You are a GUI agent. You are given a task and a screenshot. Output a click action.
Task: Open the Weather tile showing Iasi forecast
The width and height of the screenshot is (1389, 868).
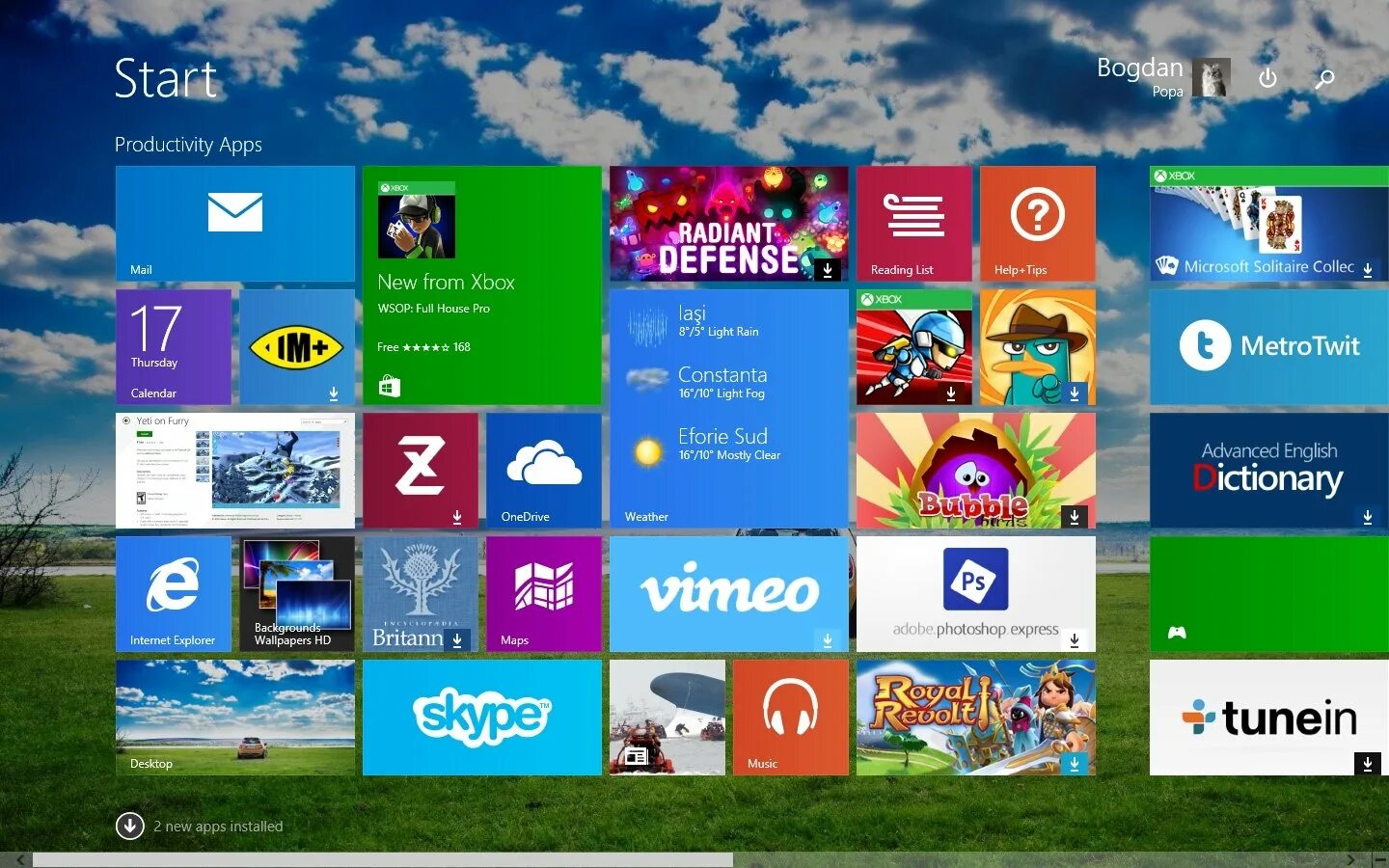728,405
